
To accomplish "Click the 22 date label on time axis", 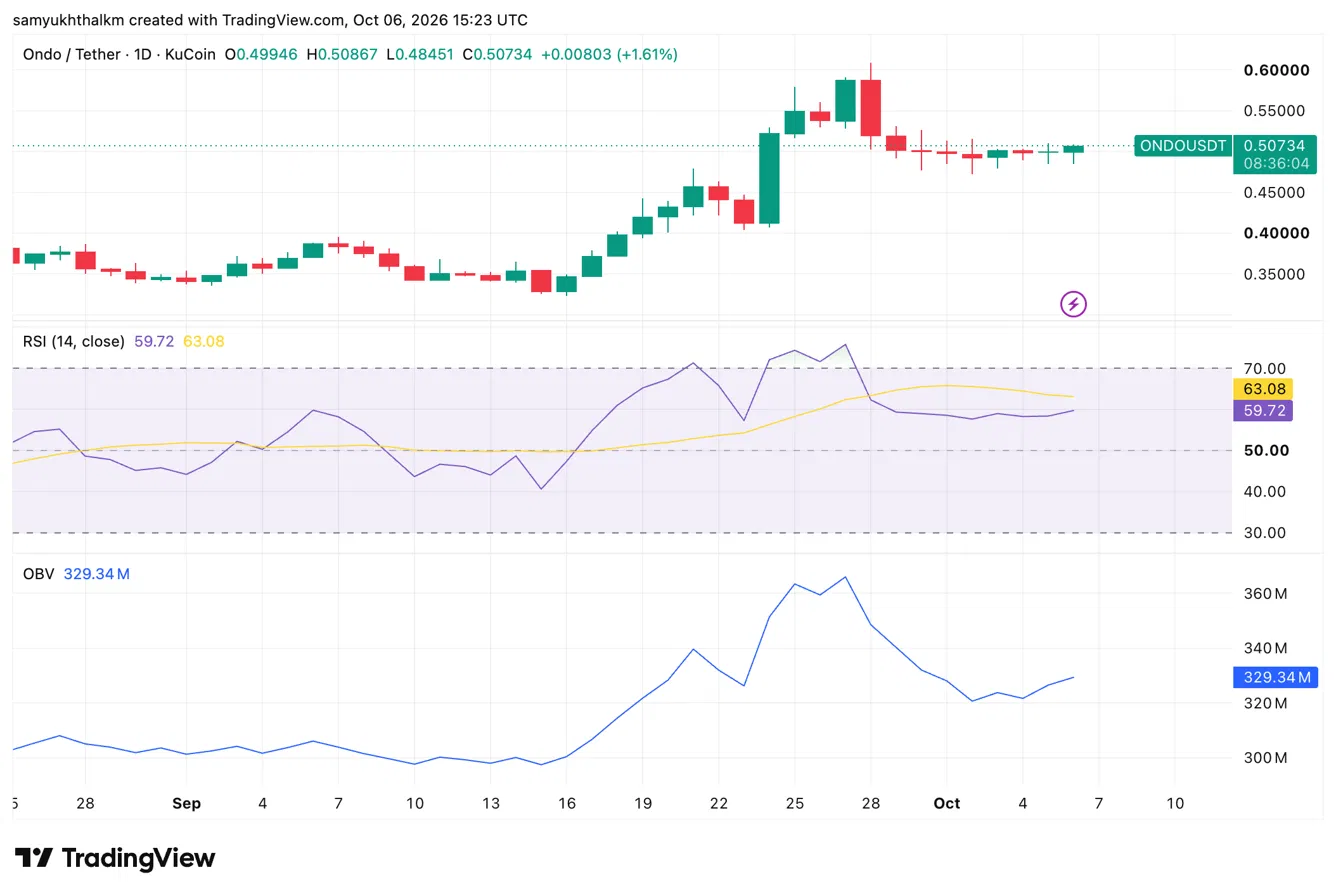I will pyautogui.click(x=718, y=803).
